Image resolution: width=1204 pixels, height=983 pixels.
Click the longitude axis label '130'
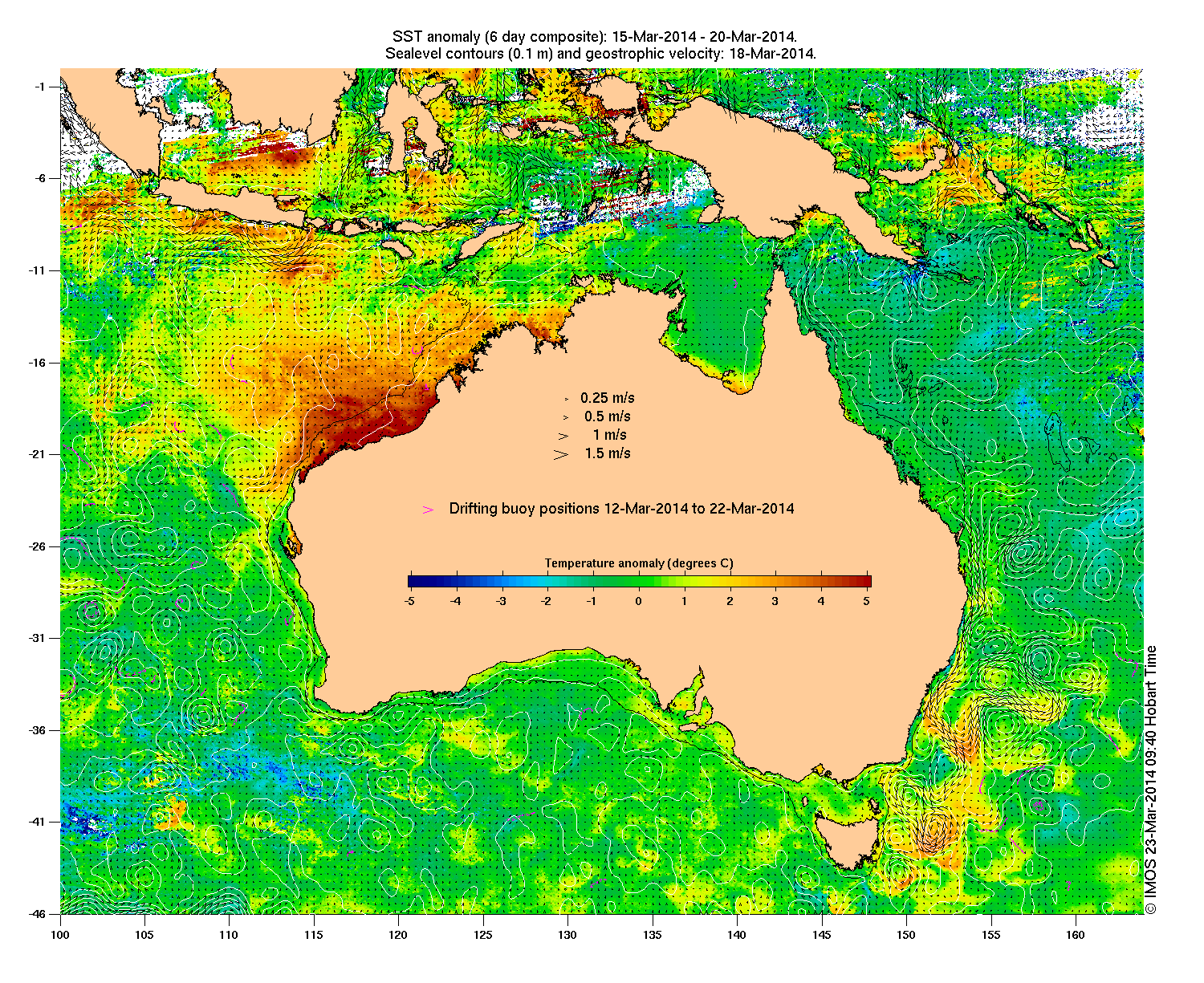[x=567, y=935]
